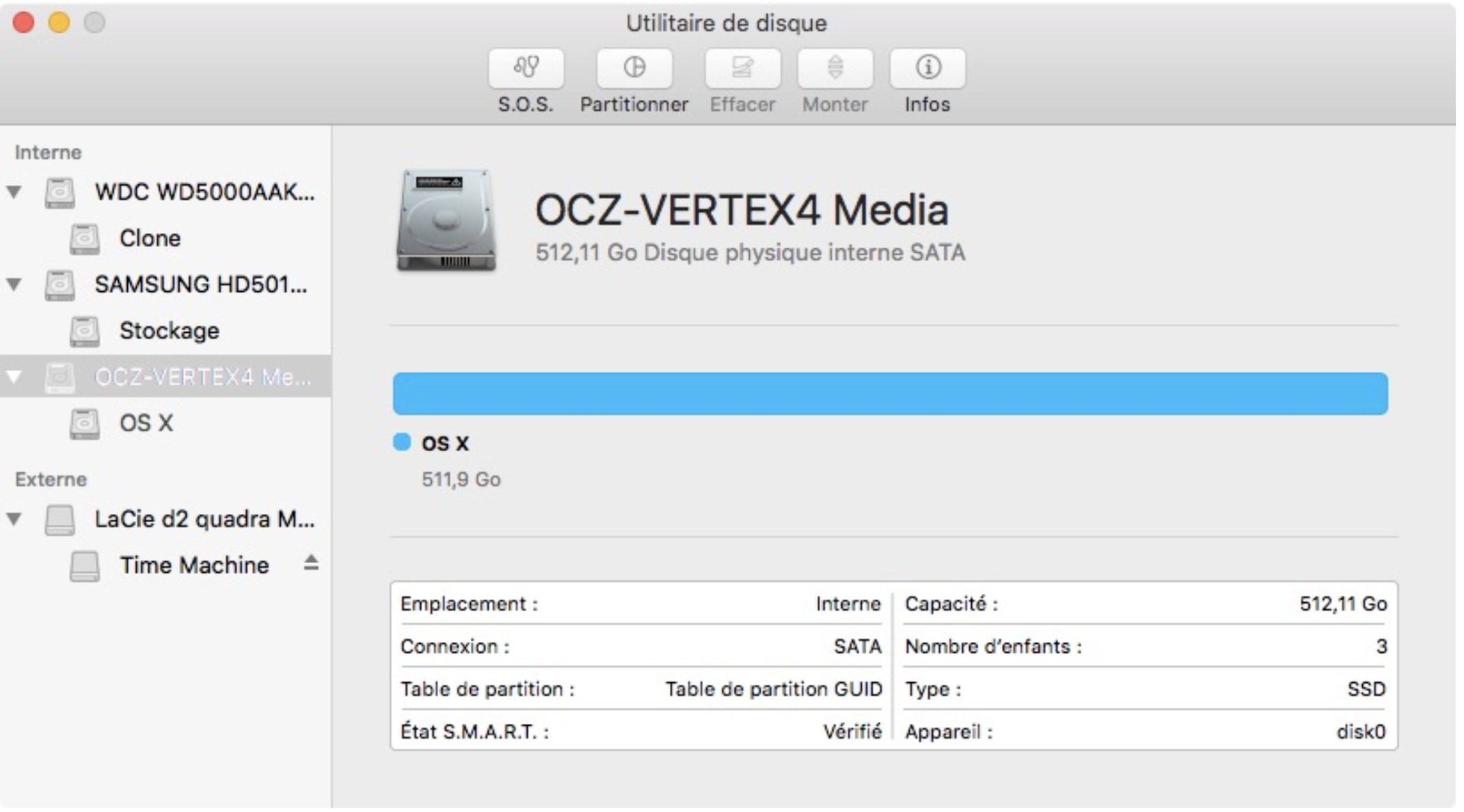Click the Effacer erase icon
This screenshot has height=812, width=1464.
point(742,68)
